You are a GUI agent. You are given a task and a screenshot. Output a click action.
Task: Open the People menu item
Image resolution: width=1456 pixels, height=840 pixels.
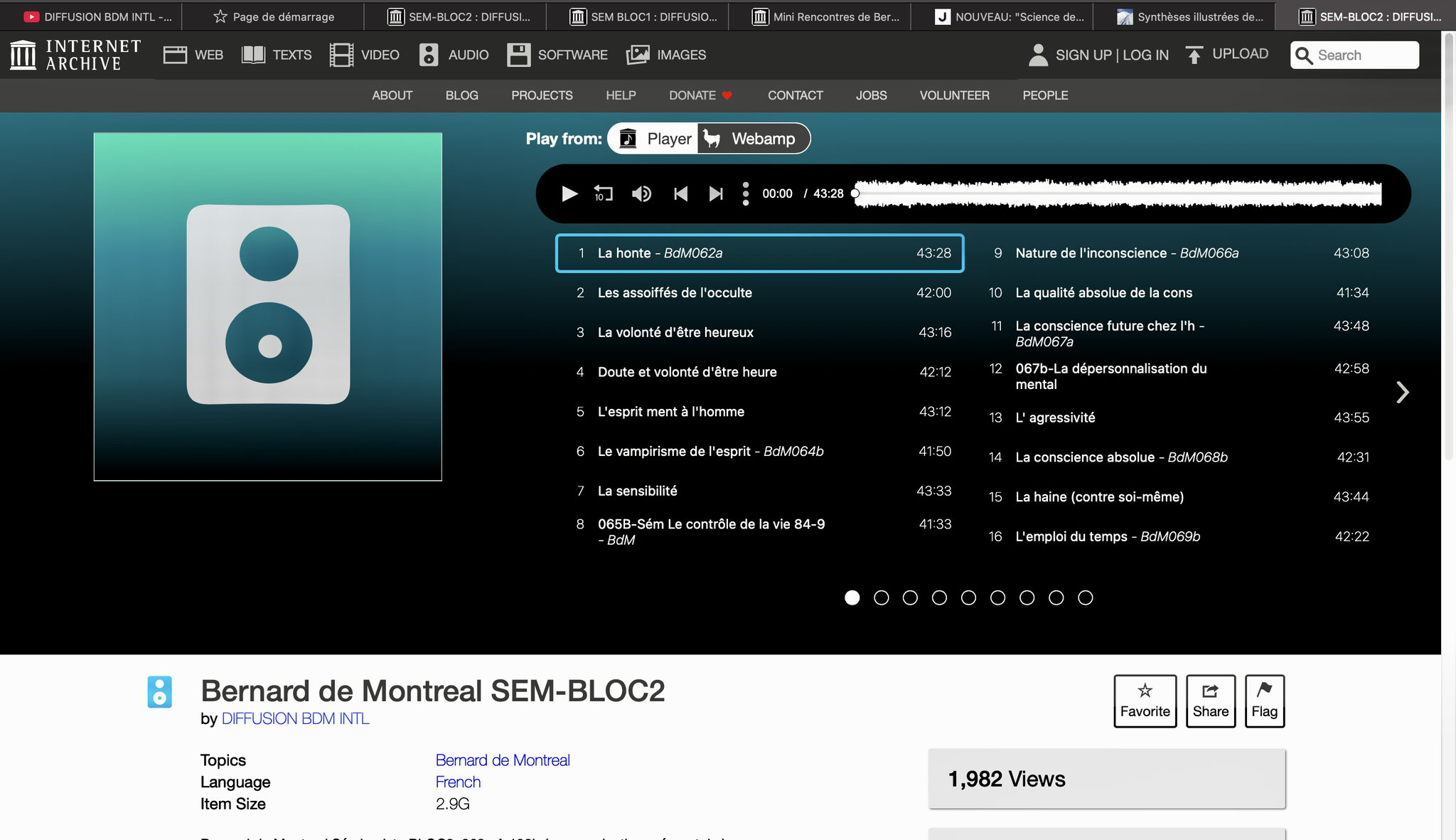1045,95
